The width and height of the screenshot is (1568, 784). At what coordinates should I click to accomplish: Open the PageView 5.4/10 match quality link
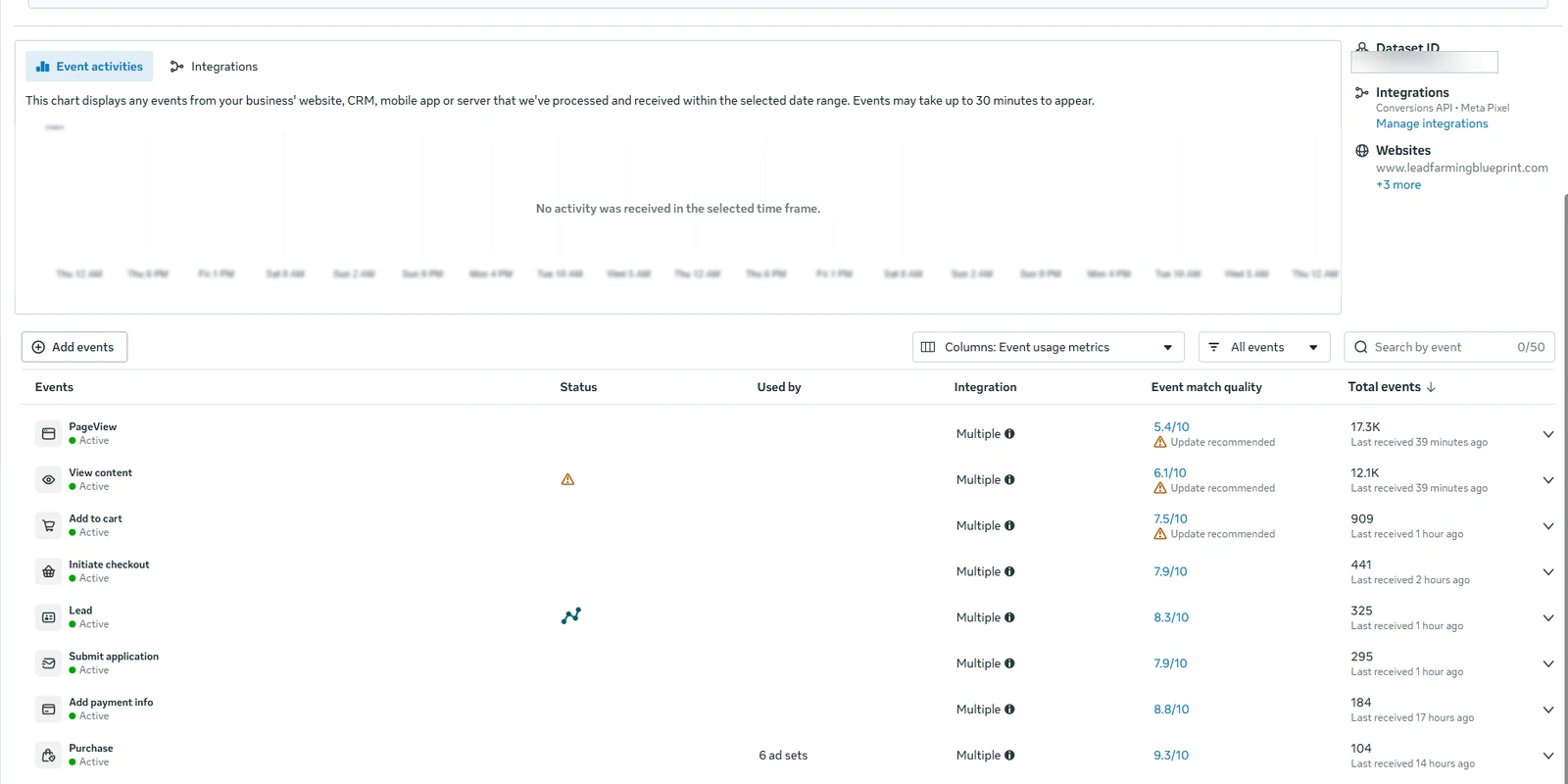click(1171, 427)
